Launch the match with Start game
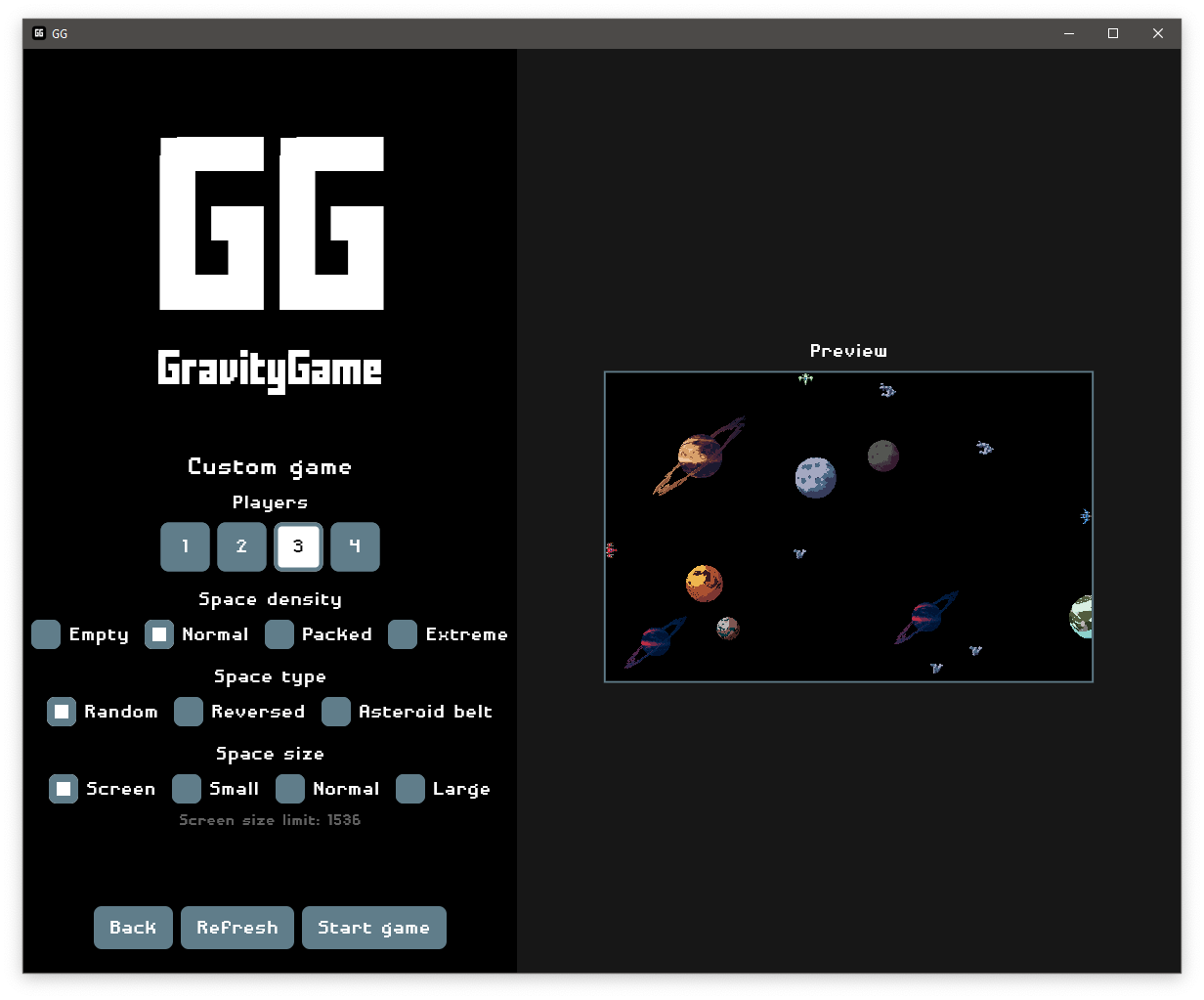Viewport: 1204px width, 1000px height. (x=374, y=928)
